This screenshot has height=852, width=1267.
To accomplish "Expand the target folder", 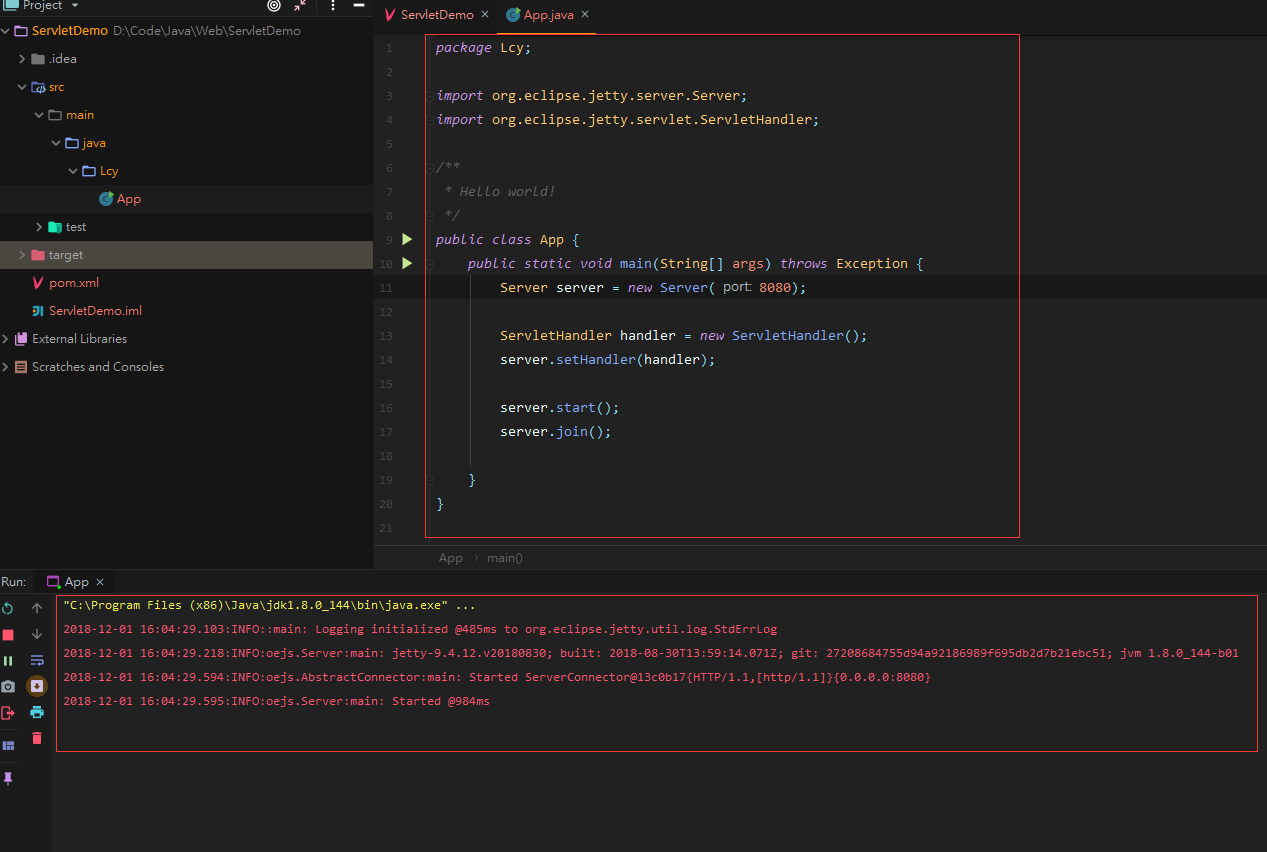I will coord(23,255).
